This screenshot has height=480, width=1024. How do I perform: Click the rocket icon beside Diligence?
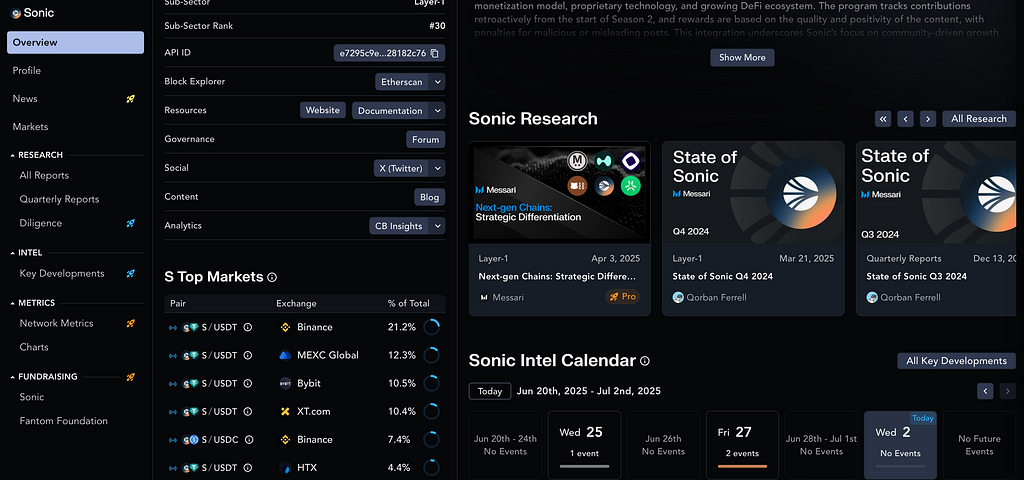pyautogui.click(x=131, y=223)
